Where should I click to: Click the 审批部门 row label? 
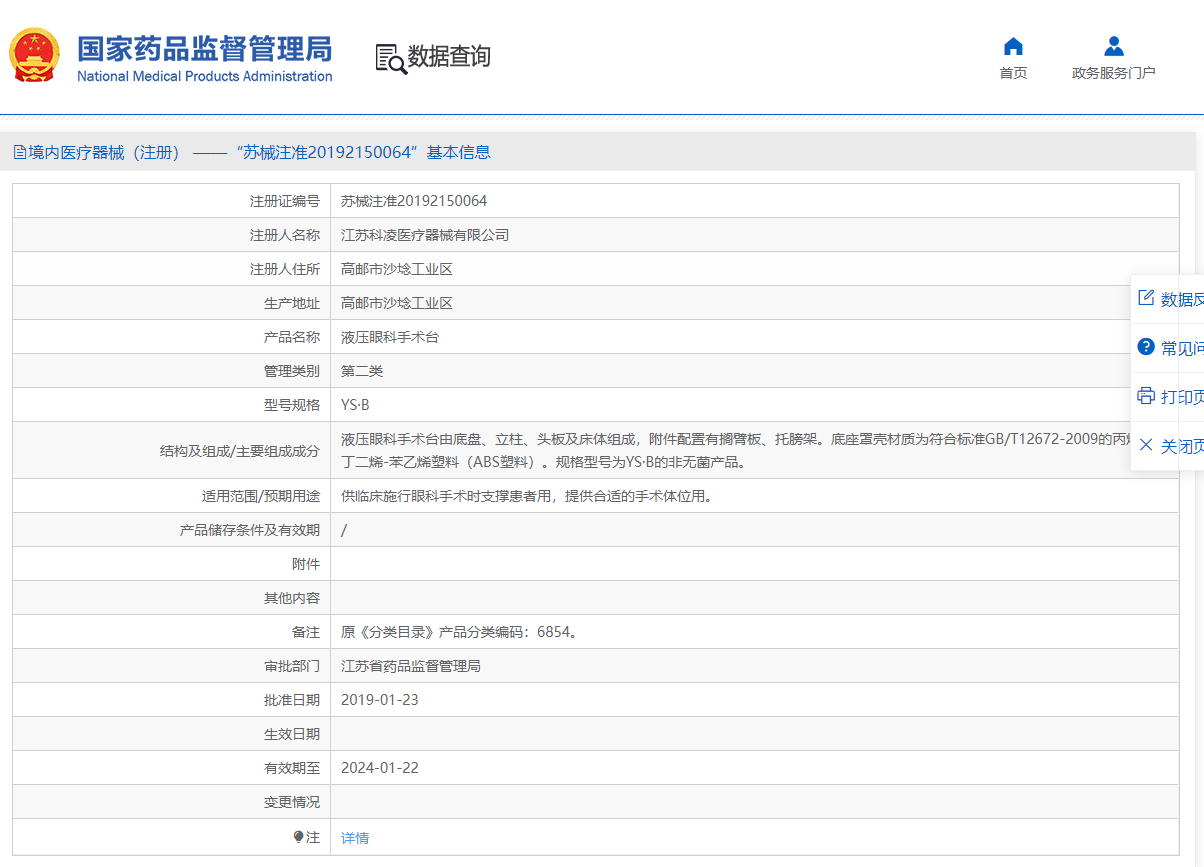point(292,666)
